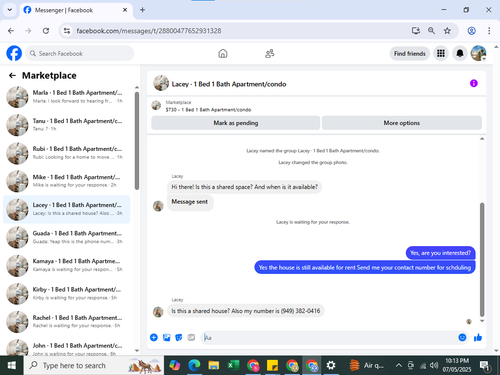
Task: Open the Friends icon in top navigation
Action: [x=269, y=53]
